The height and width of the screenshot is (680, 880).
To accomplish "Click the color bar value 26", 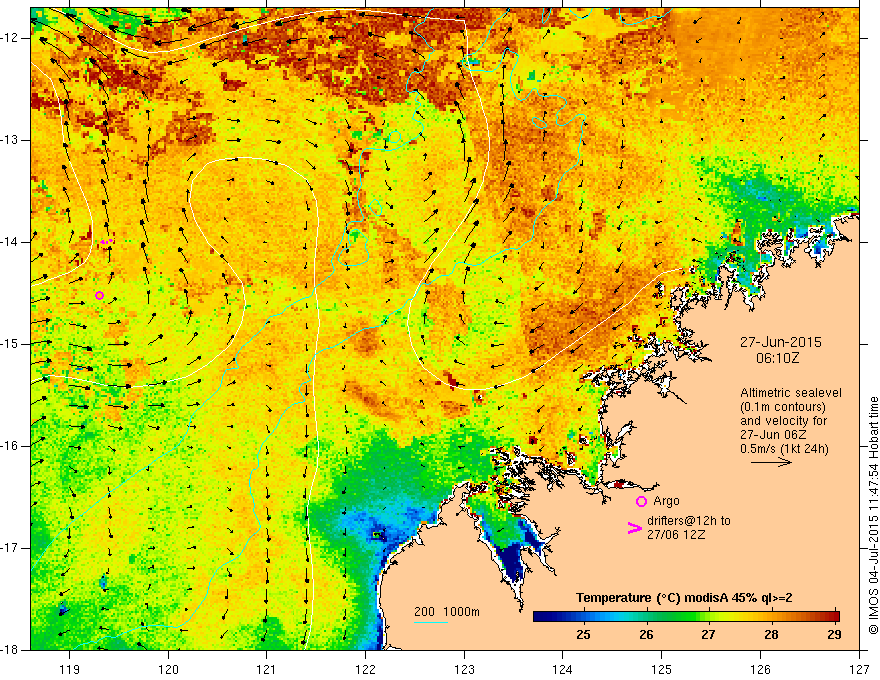I will tap(646, 634).
